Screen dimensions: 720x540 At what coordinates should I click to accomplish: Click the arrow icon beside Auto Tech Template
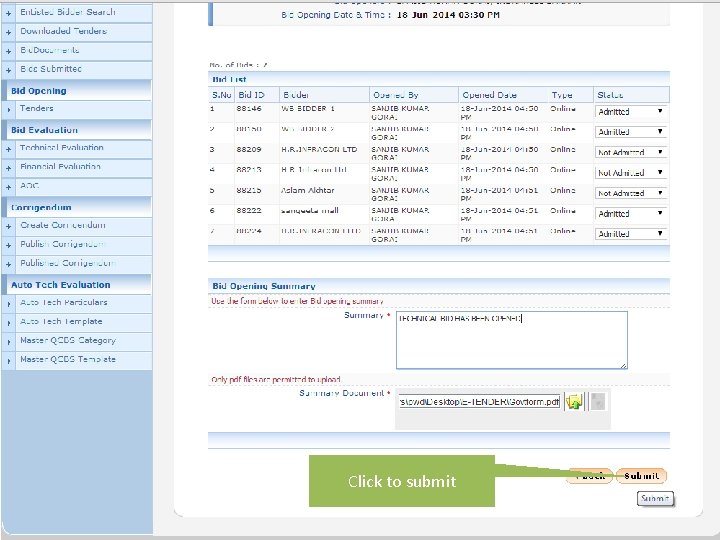coord(9,323)
